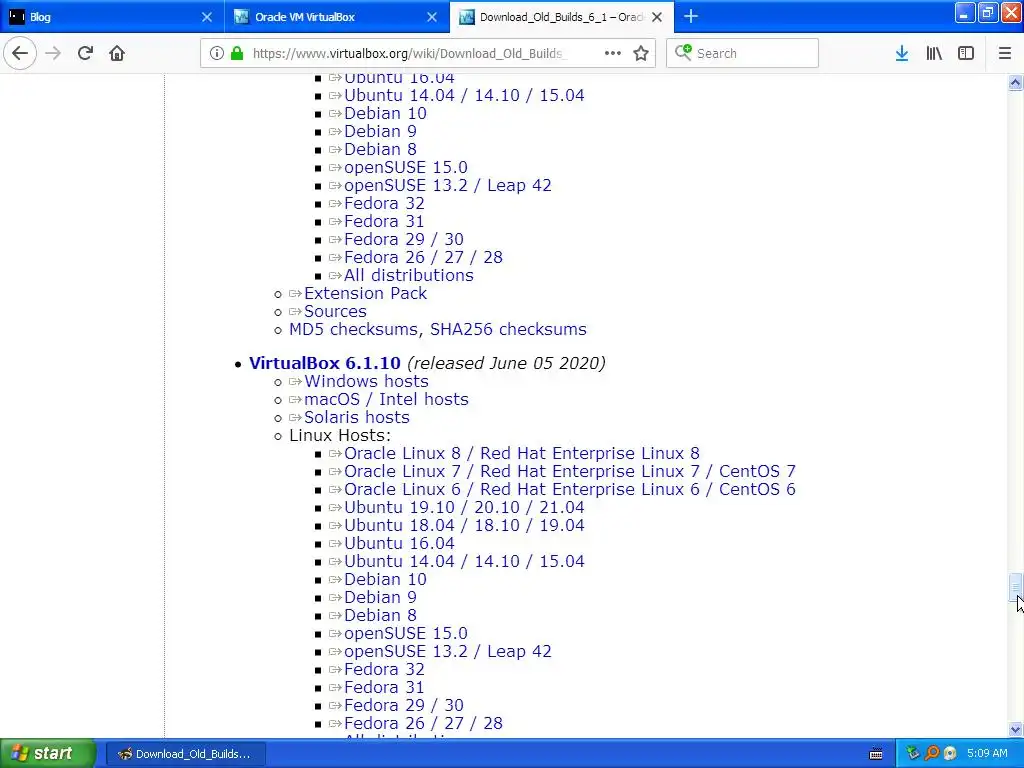Open Fedora 26 / 27 / 28 under 6.1.10
1024x768 pixels.
point(423,724)
